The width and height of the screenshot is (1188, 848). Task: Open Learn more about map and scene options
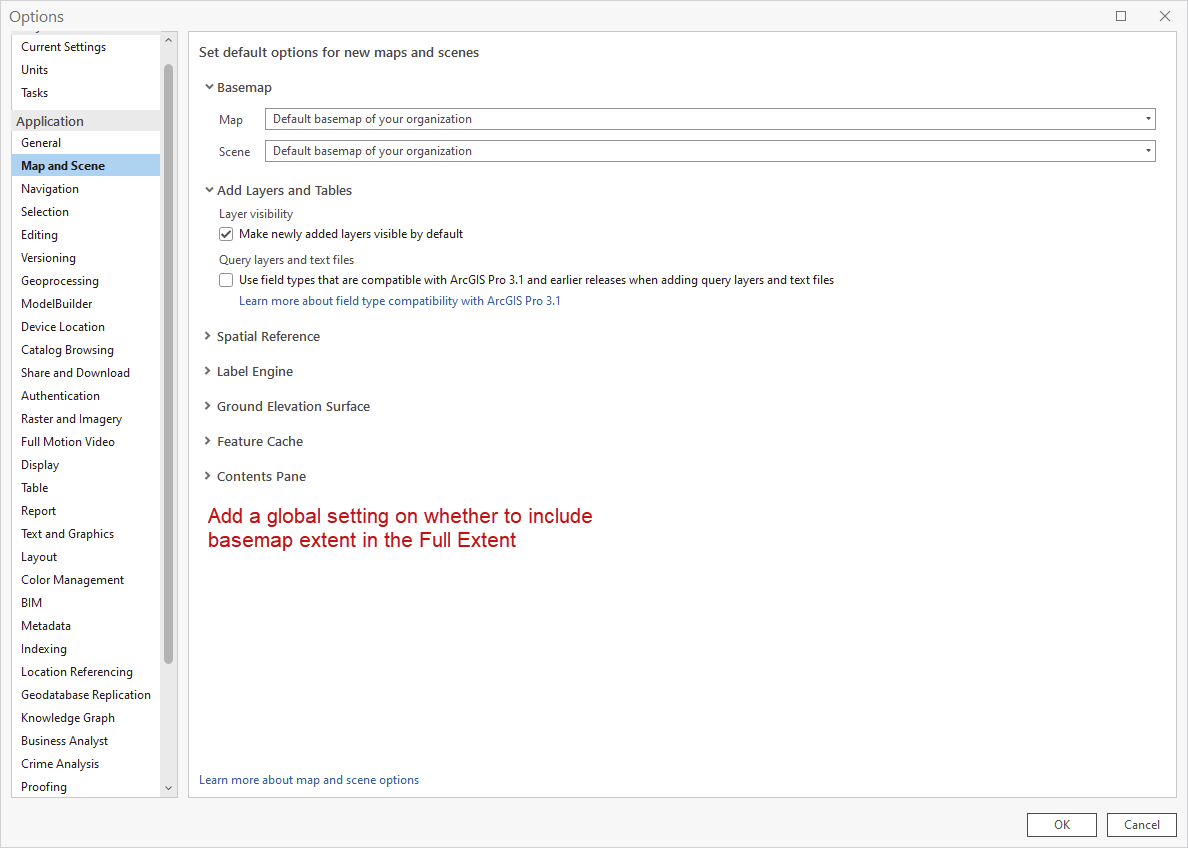309,780
